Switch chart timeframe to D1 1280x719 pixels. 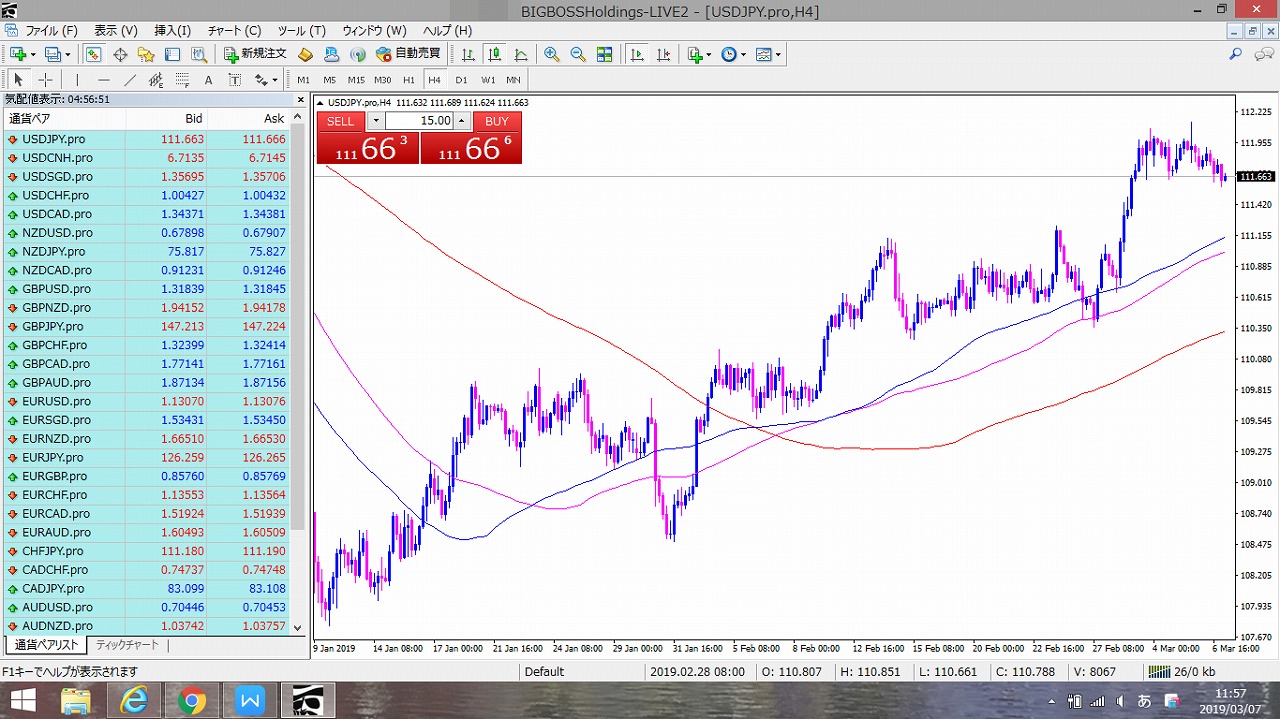tap(461, 80)
